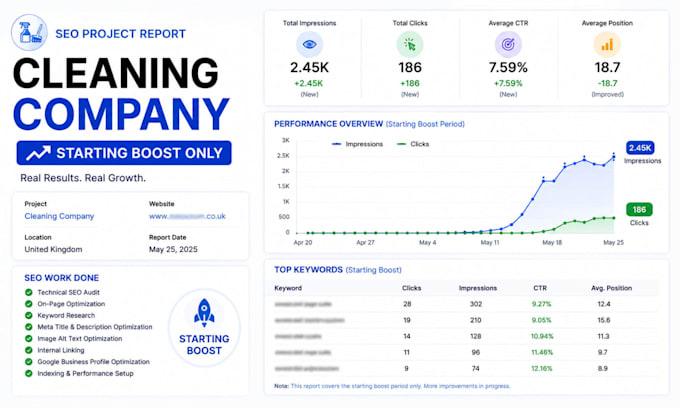Click check beside Indexing & Performance Setup

(x=29, y=373)
